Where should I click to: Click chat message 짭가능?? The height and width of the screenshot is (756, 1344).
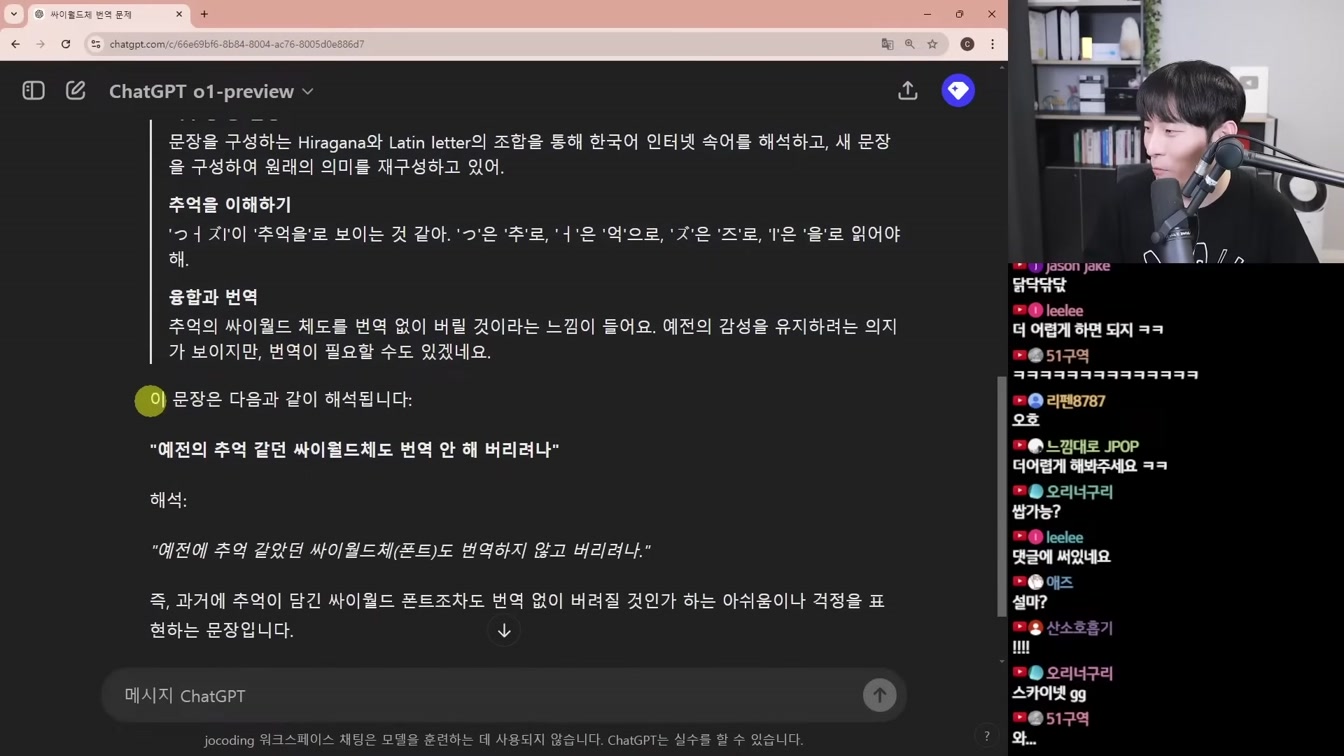[1036, 511]
